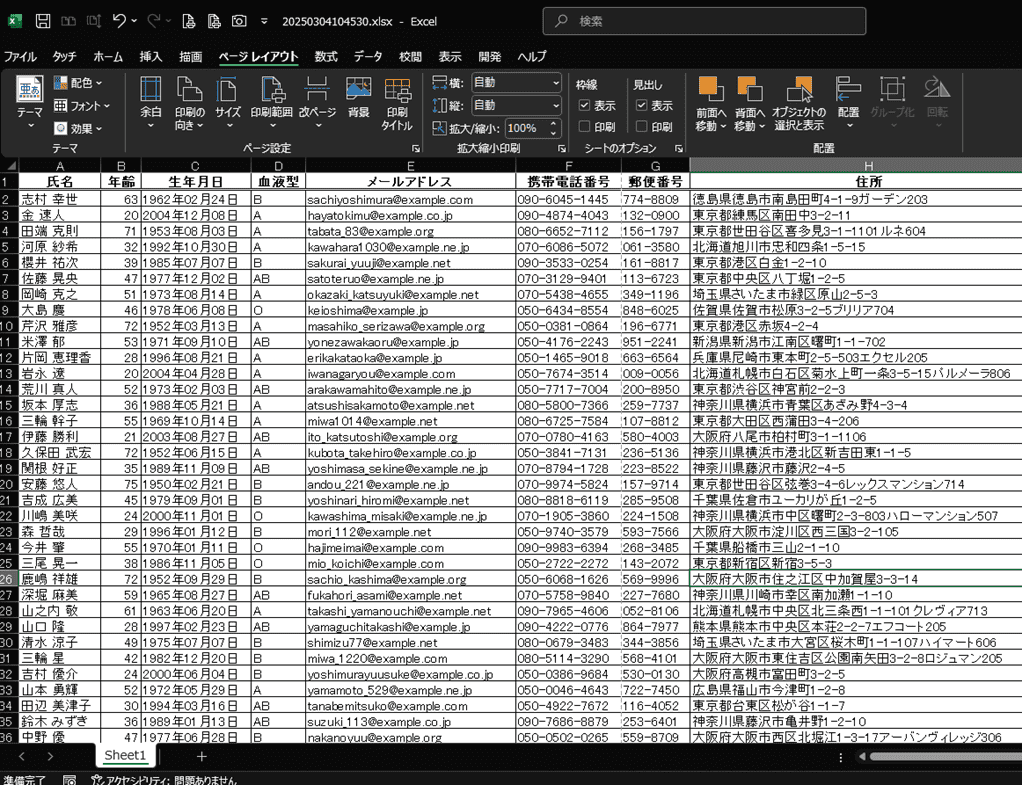The width and height of the screenshot is (1022, 785).
Task: Uncheck 枠線 表示 gridlines view checkbox
Action: coord(585,106)
